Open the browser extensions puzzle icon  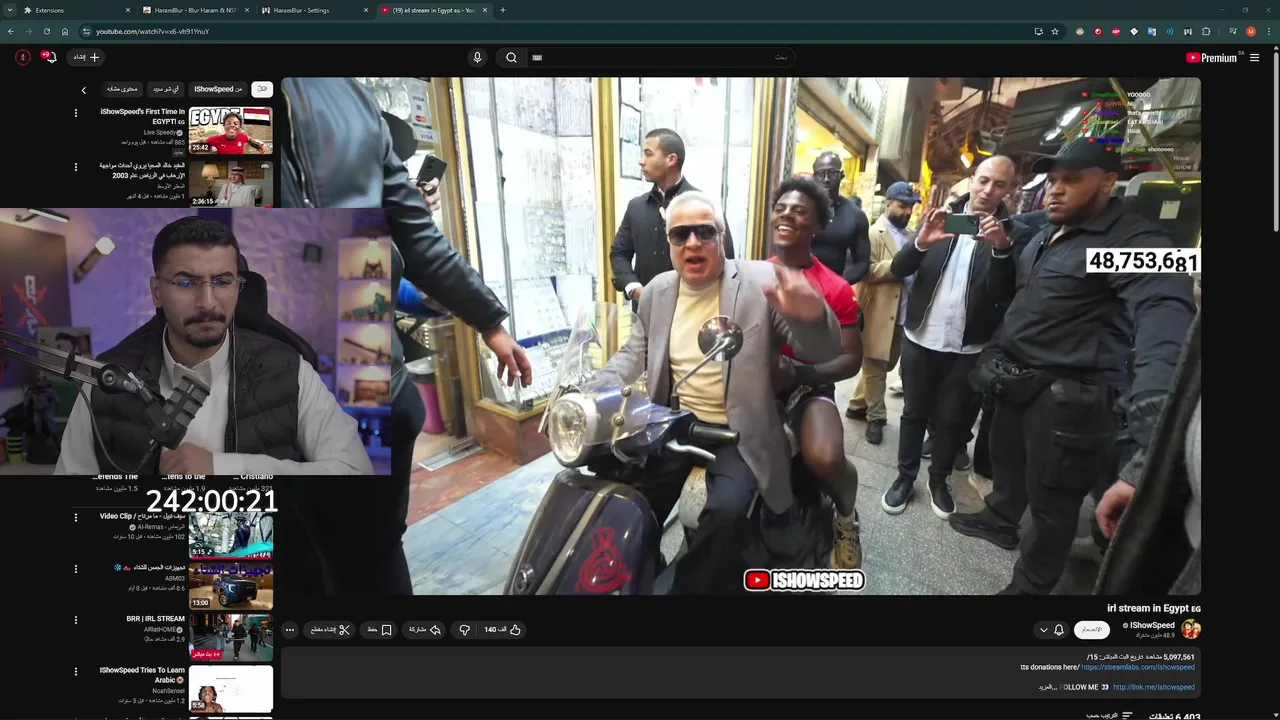[1206, 31]
